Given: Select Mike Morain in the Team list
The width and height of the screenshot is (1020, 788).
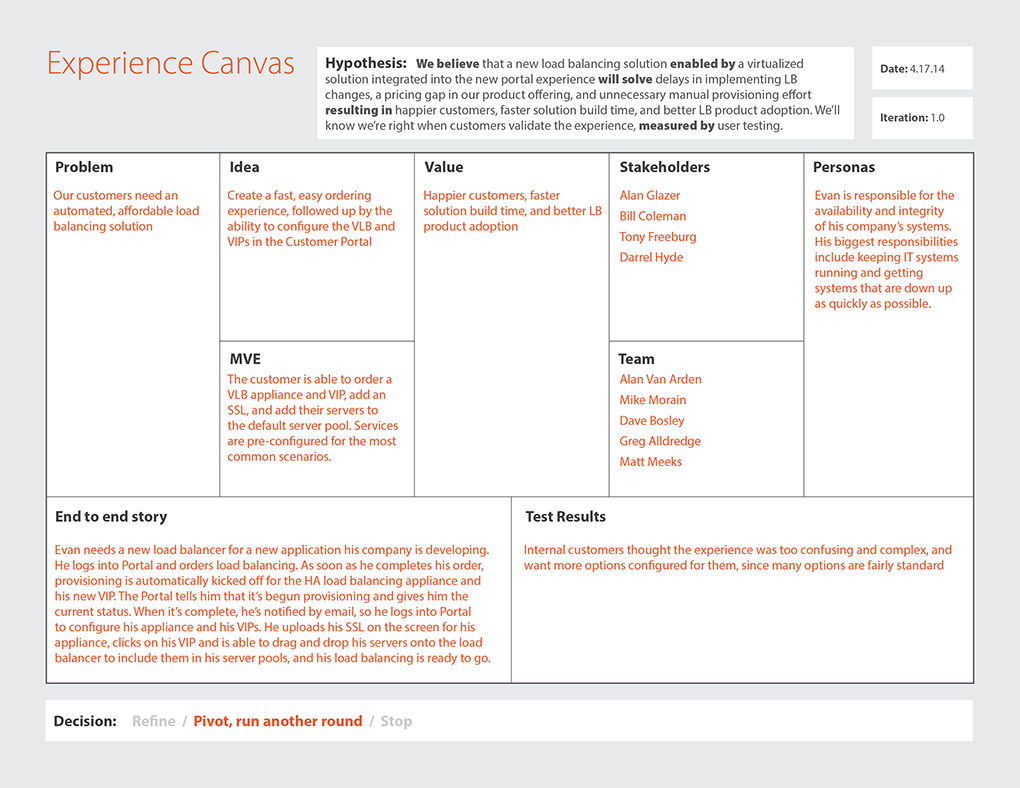Looking at the screenshot, I should (652, 400).
